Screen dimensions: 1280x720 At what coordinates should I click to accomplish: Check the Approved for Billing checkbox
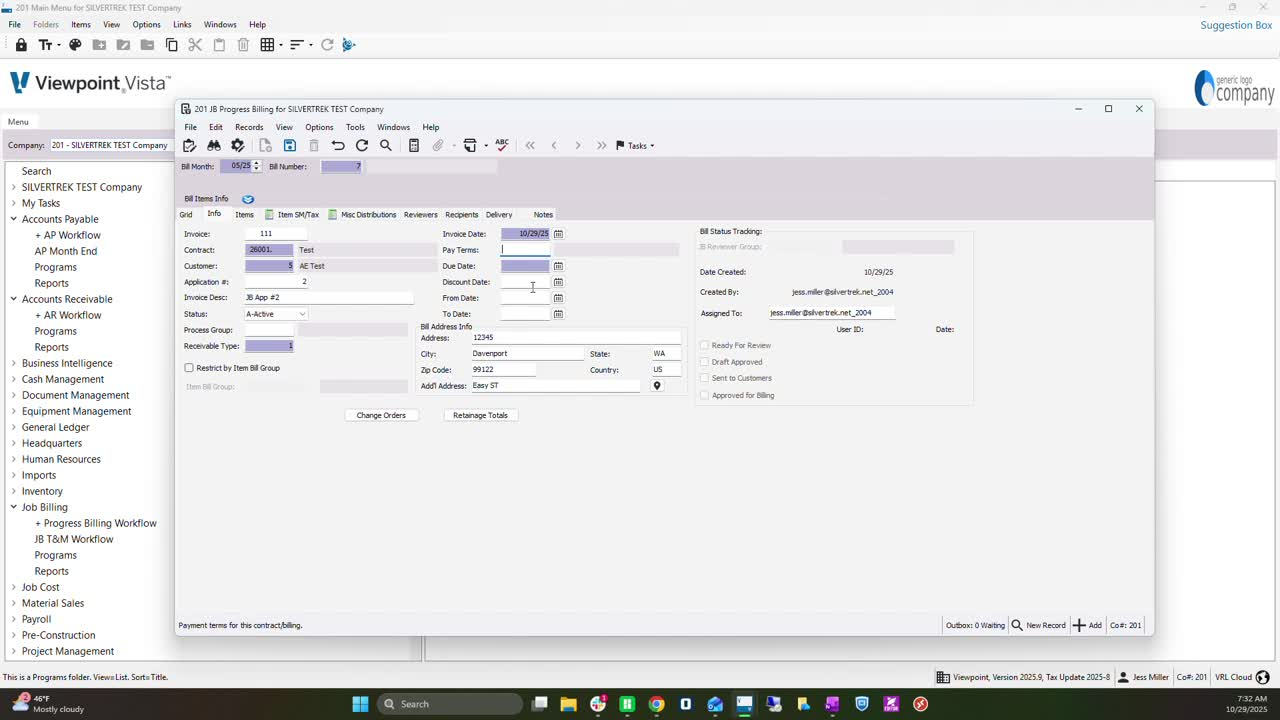pos(704,395)
